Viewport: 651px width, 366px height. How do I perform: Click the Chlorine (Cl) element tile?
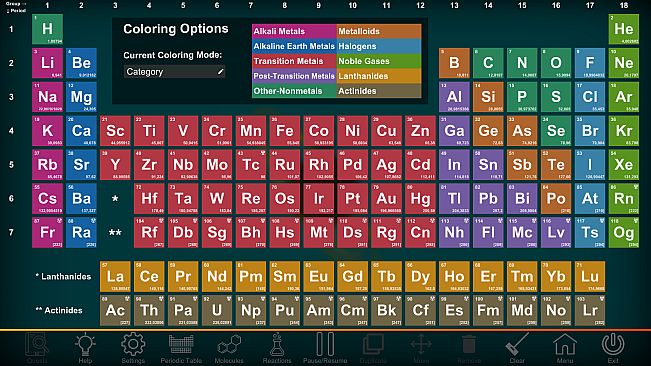590,97
